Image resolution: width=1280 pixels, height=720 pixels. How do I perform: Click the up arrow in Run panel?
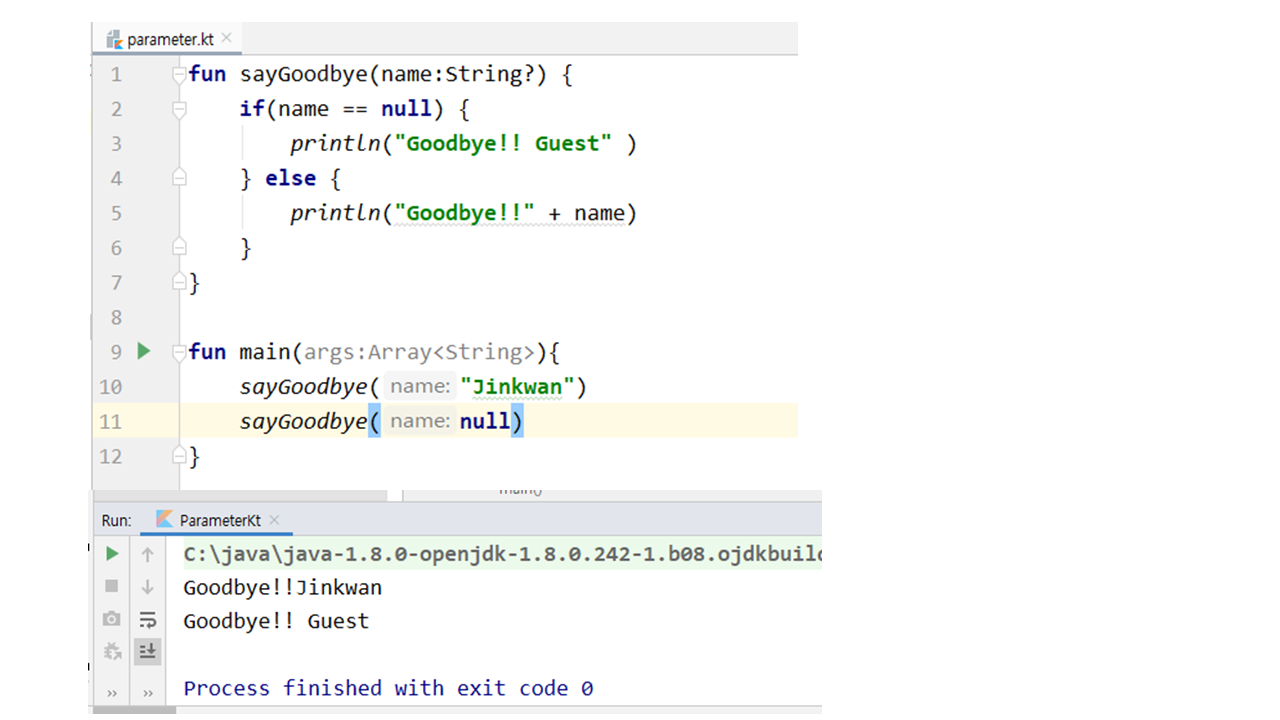[148, 554]
